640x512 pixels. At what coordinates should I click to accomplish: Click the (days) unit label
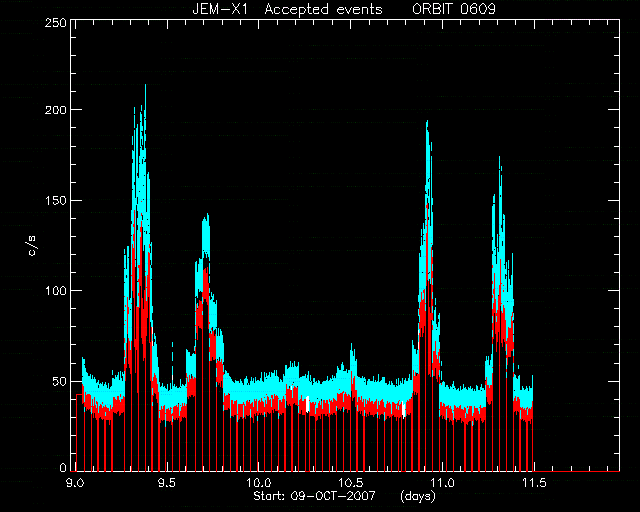point(418,496)
